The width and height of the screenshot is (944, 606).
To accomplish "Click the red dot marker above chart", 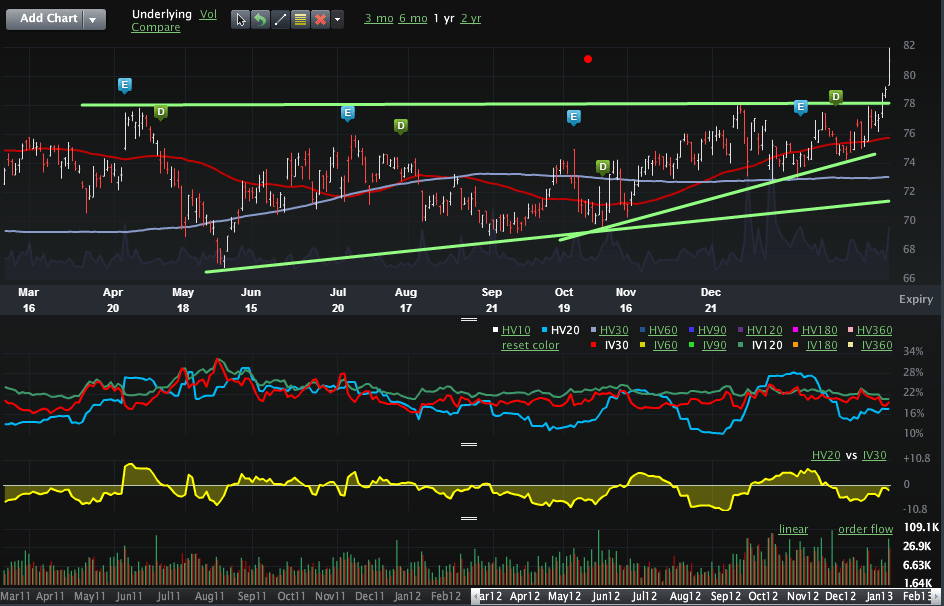I will click(588, 59).
